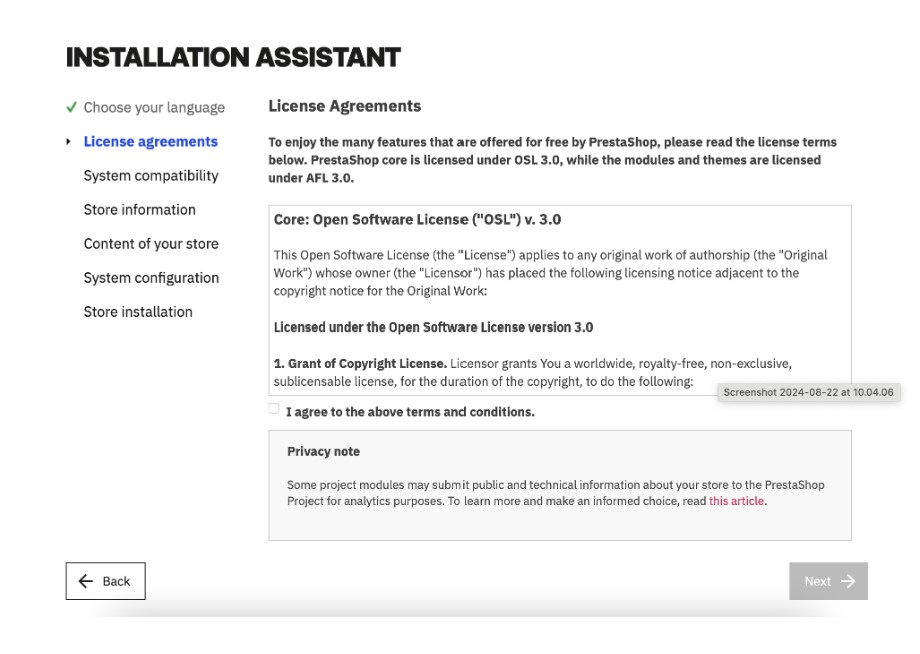Click the left arrow icon in Back
Image resolution: width=920 pixels, height=654 pixels.
tap(86, 581)
